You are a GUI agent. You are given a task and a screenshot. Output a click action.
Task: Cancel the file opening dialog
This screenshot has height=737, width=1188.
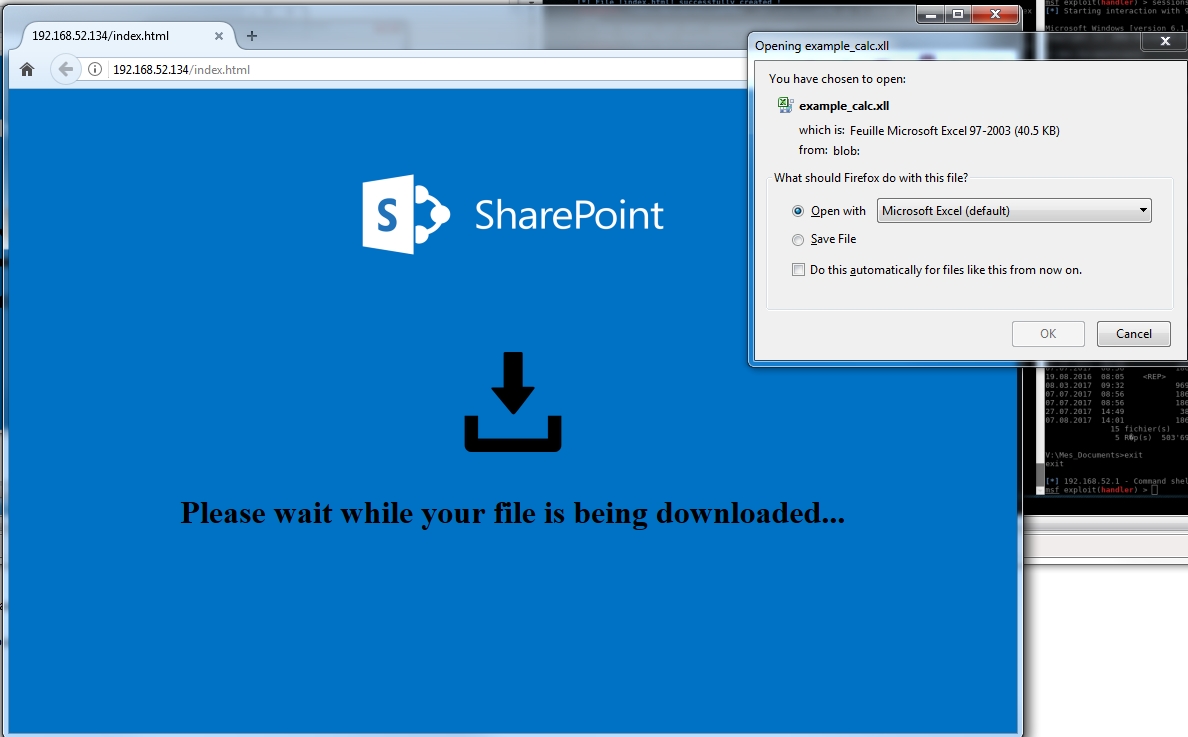pyautogui.click(x=1133, y=334)
